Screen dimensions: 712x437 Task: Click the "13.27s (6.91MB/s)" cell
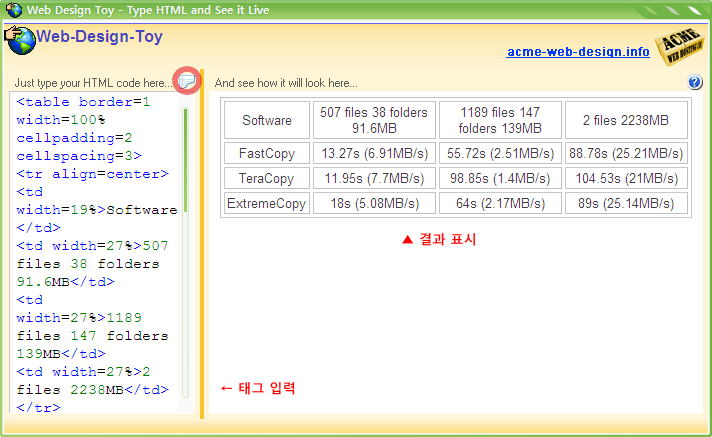coord(374,153)
